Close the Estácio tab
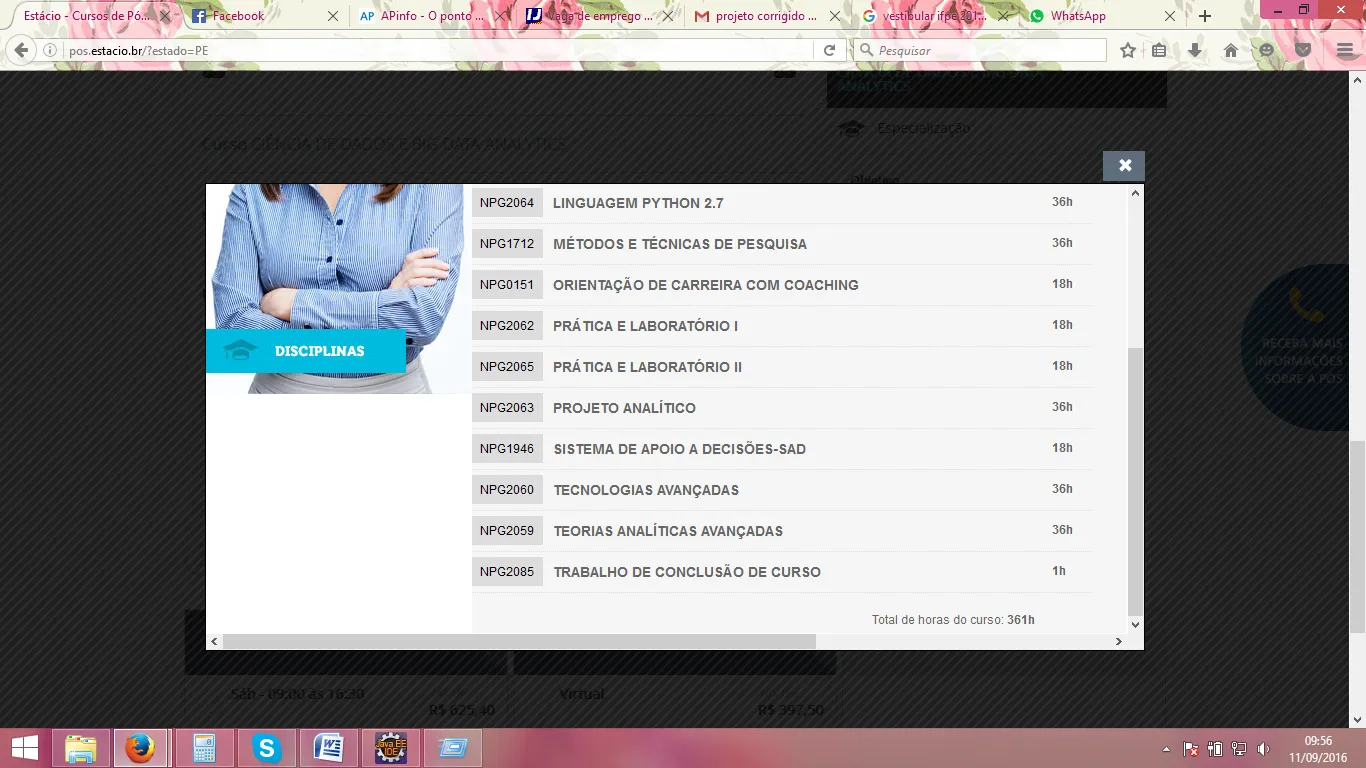 [165, 16]
